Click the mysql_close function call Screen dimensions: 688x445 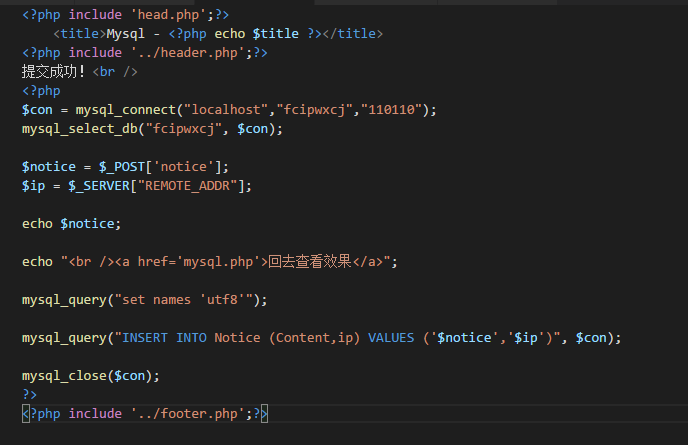tap(91, 376)
